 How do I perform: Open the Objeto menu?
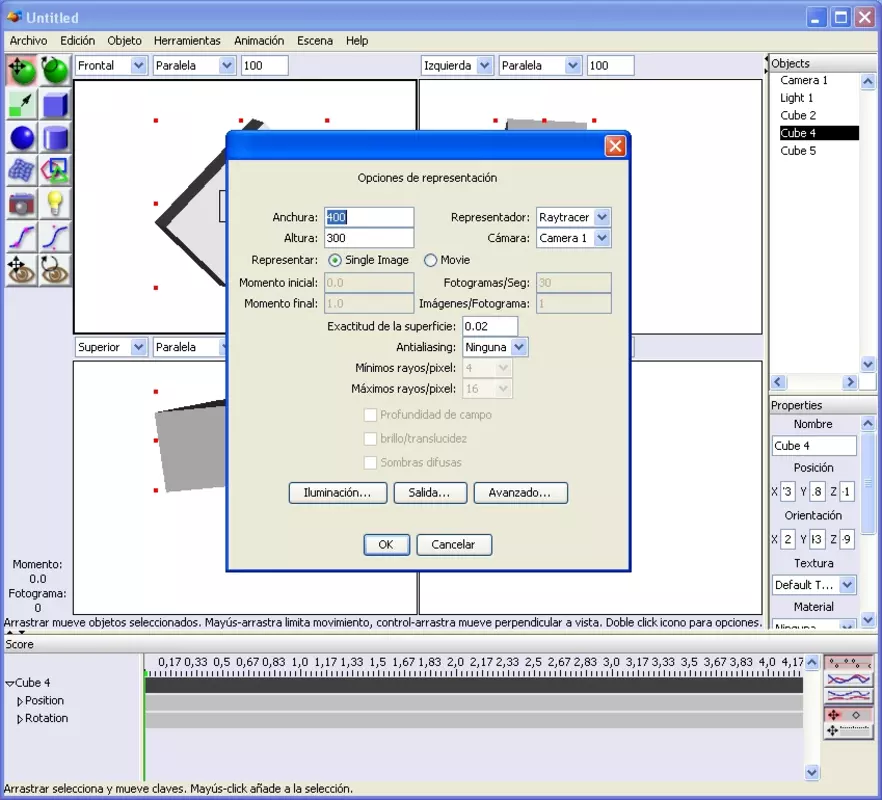tap(124, 41)
